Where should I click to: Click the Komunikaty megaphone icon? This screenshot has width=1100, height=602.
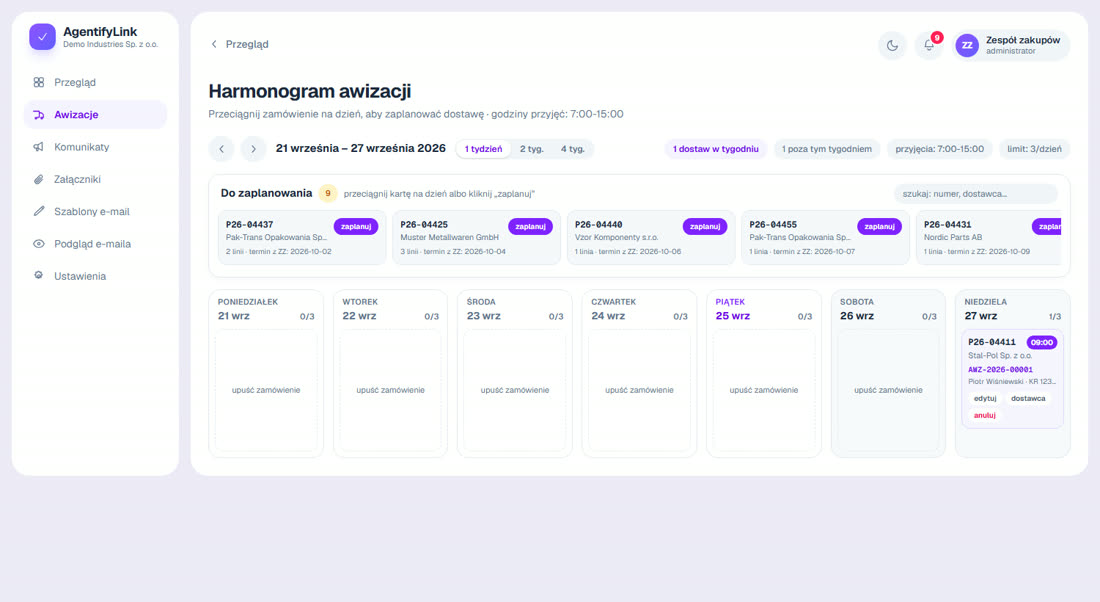tap(39, 147)
